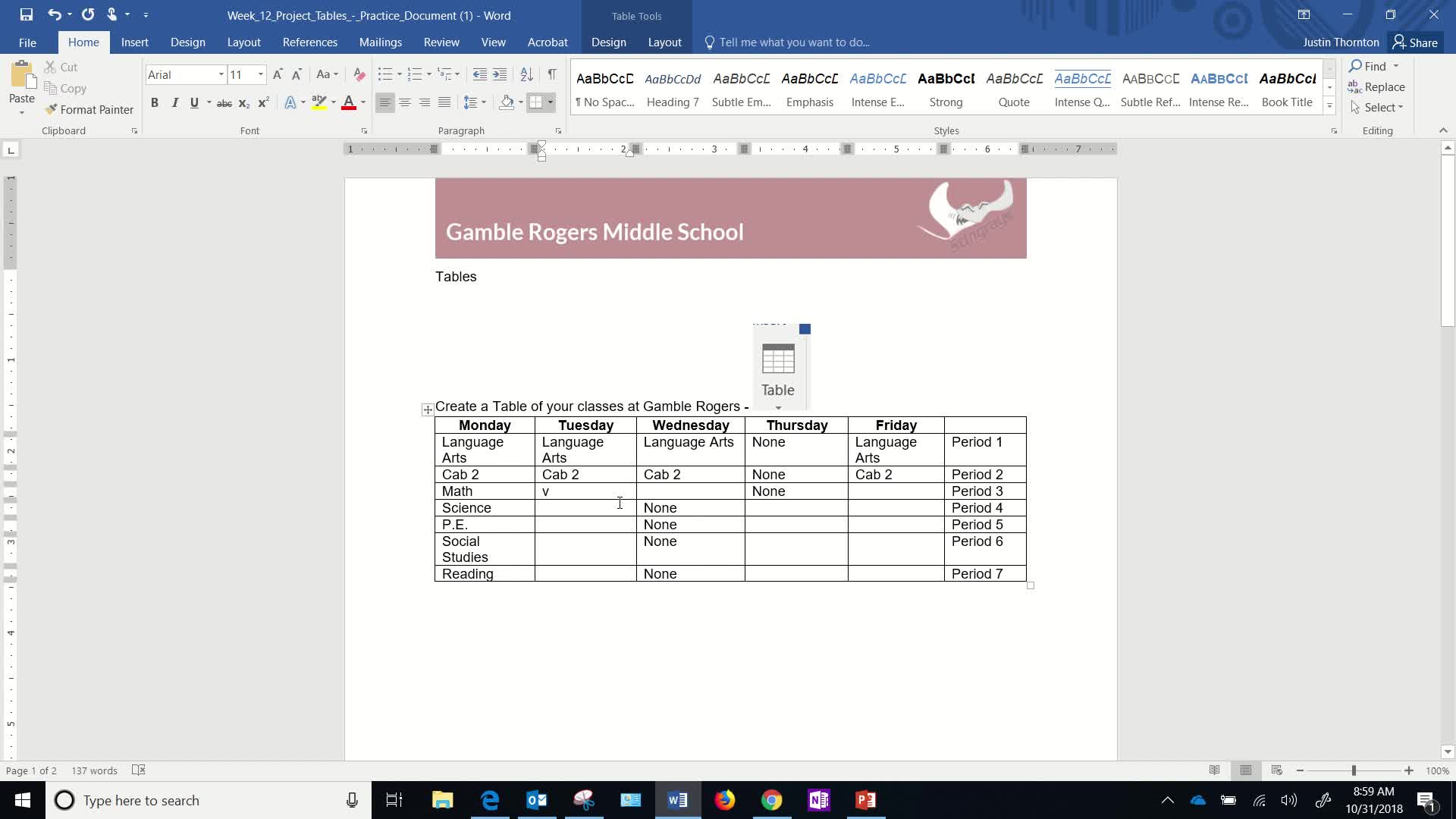Click the Tell me what you want to do box

click(786, 42)
